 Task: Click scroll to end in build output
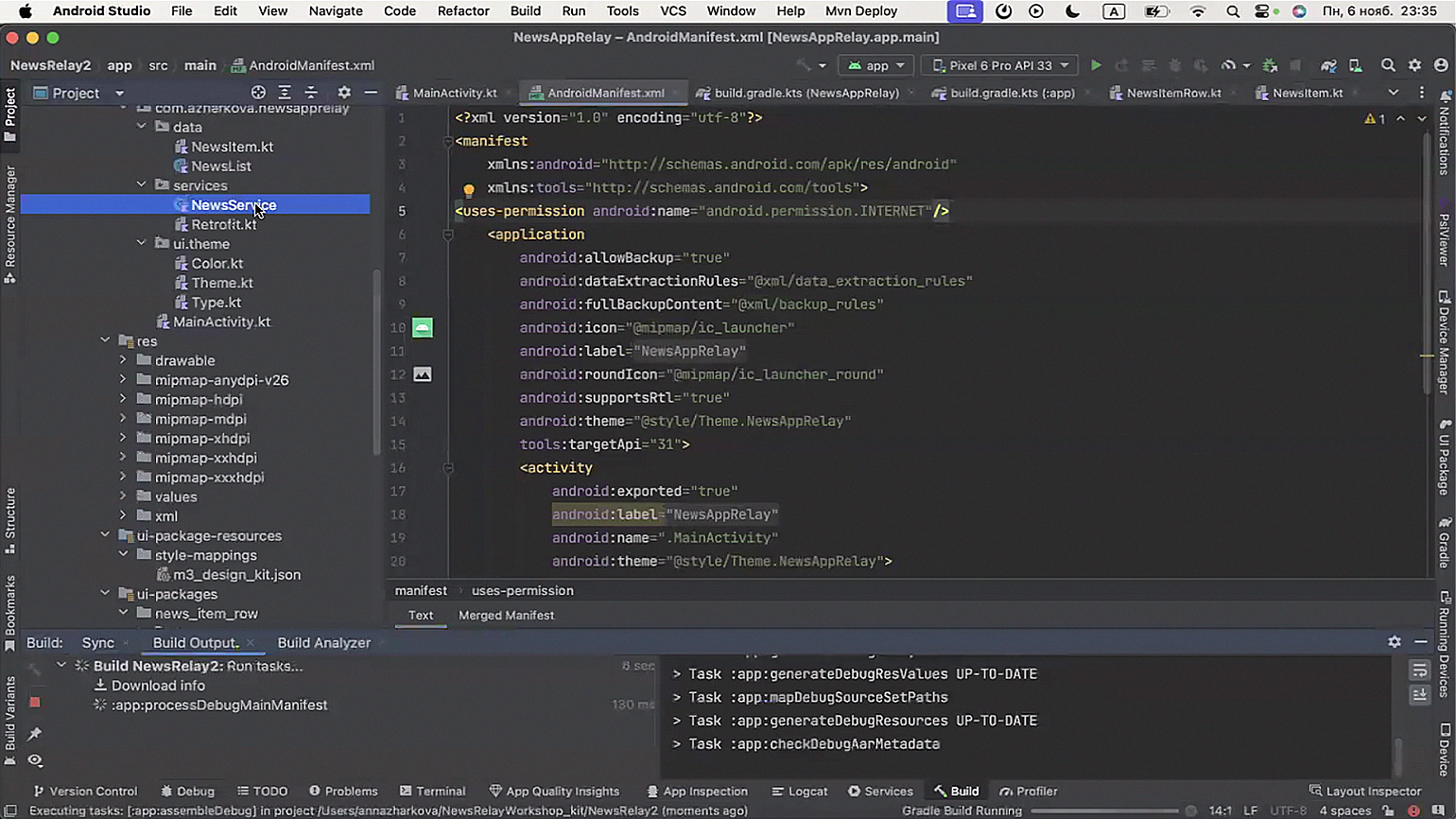tap(1419, 695)
